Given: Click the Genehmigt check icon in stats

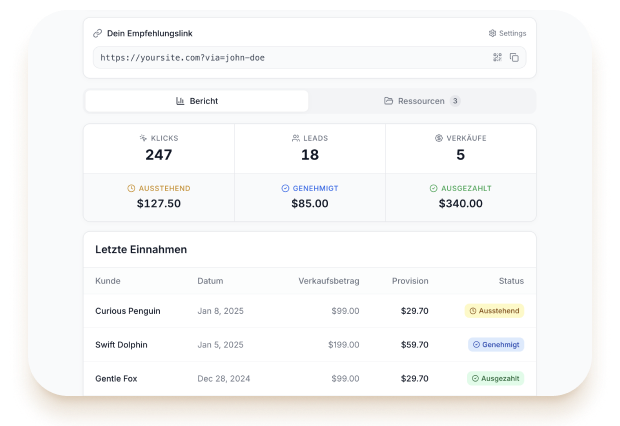Looking at the screenshot, I should click(285, 188).
